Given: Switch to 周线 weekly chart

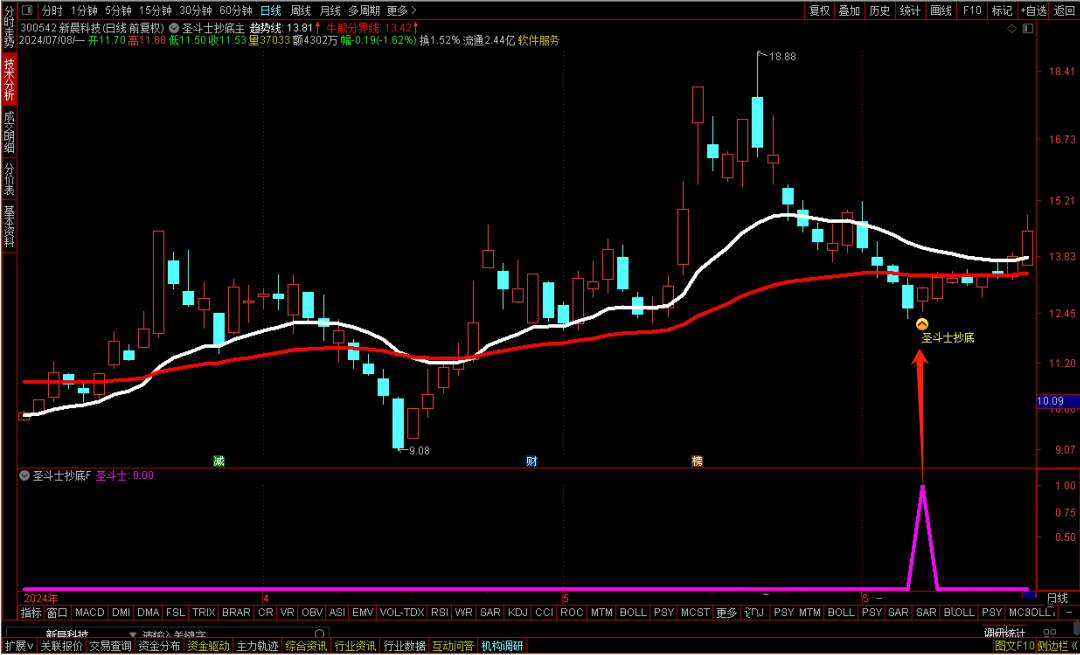Looking at the screenshot, I should 301,10.
